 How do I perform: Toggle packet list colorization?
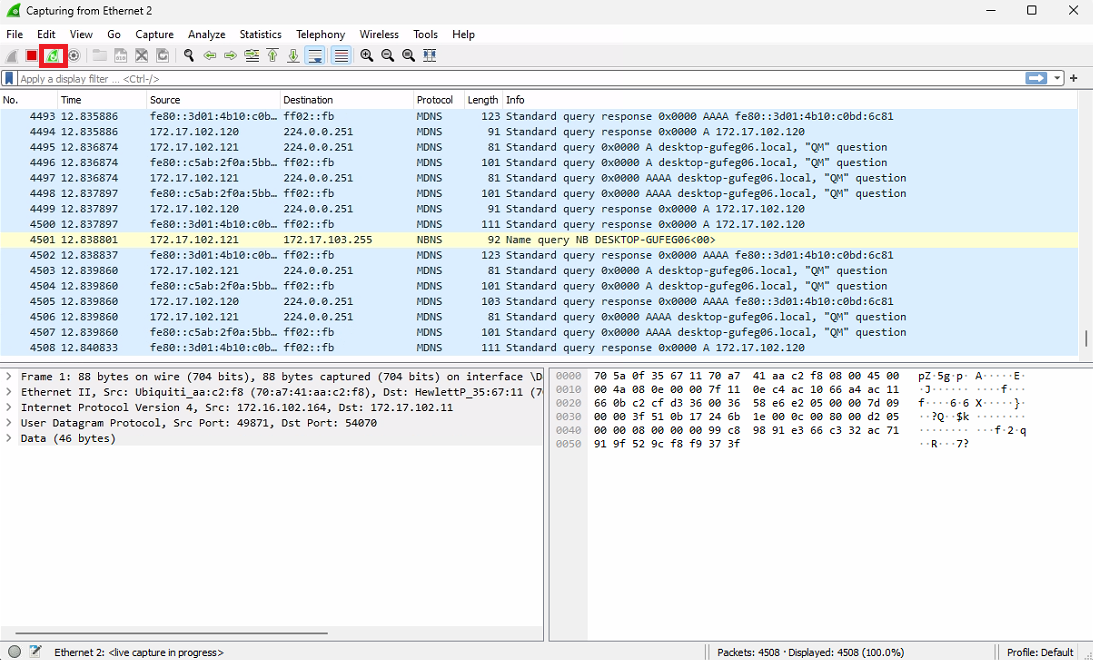pyautogui.click(x=341, y=56)
